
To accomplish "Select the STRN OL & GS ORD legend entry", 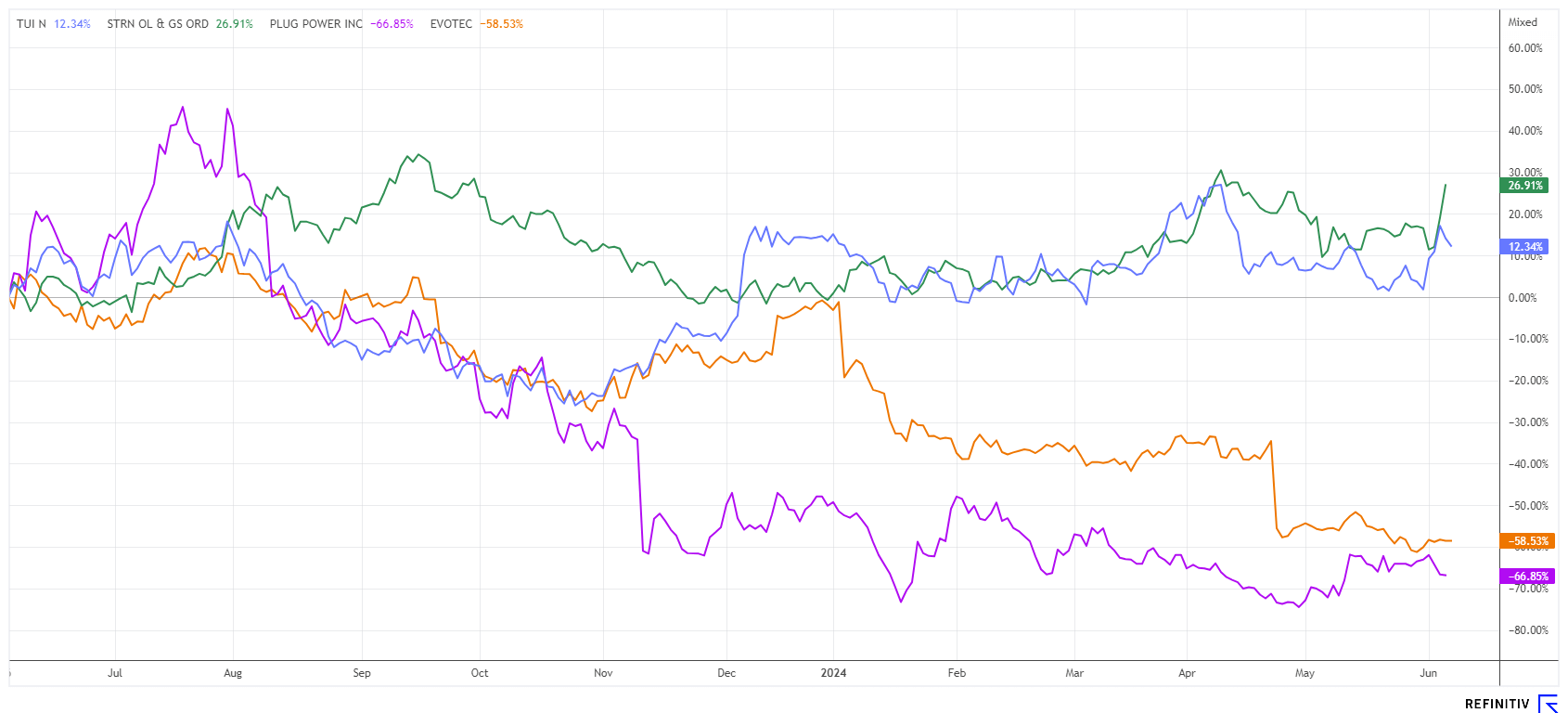I will (158, 24).
